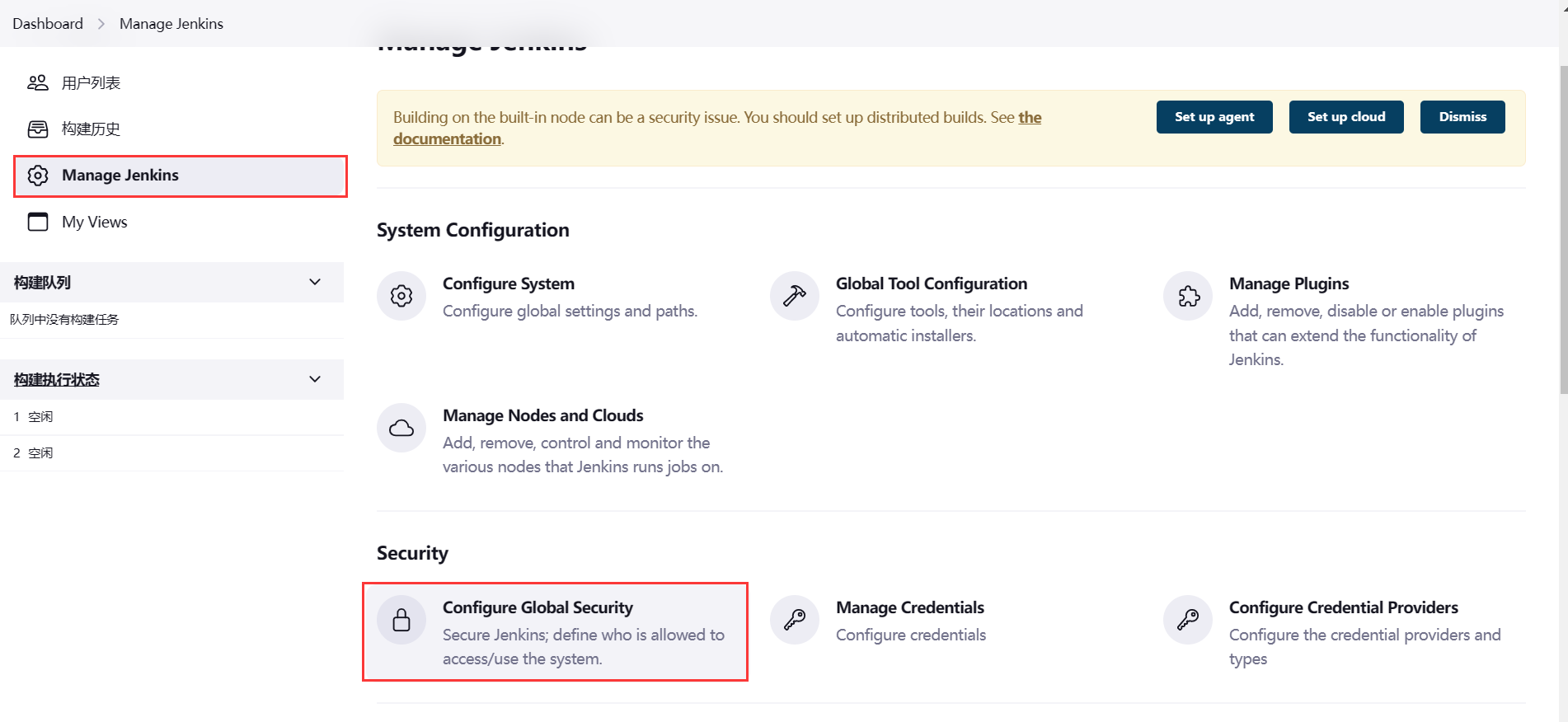
Task: Click the 用户列表 people icon in sidebar
Action: [x=38, y=82]
